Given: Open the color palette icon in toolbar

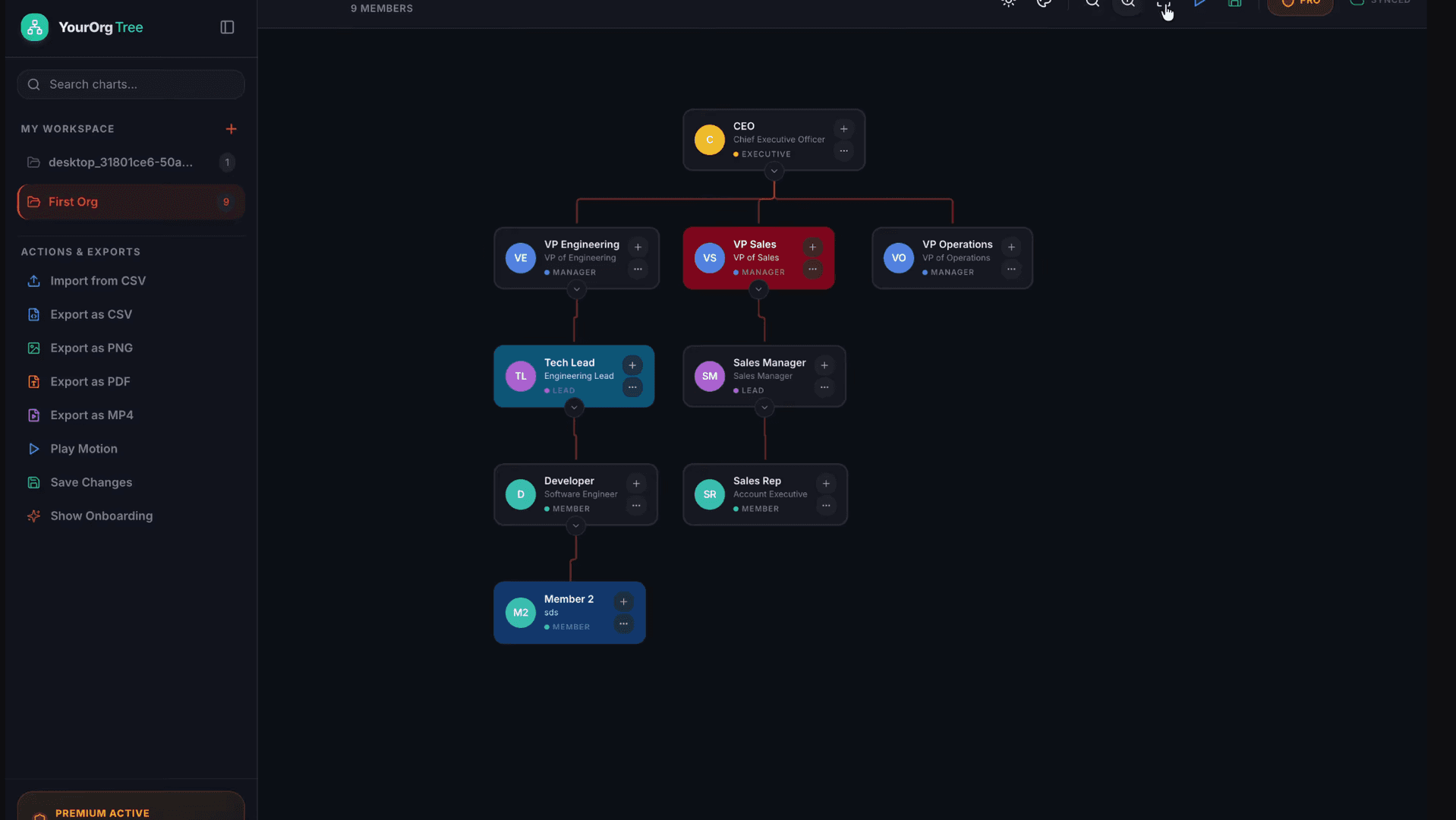Looking at the screenshot, I should pos(1044,3).
